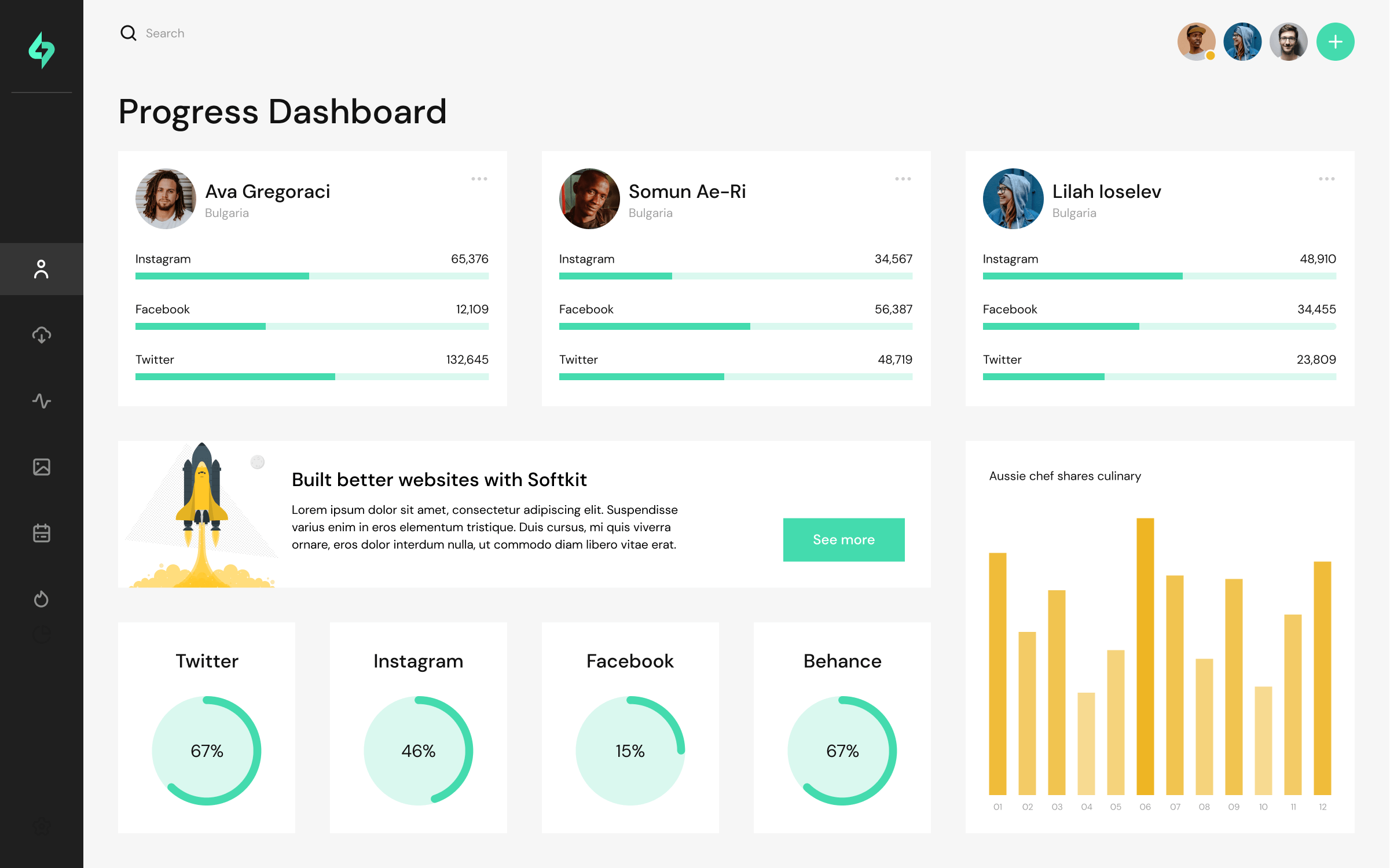Open the image gallery sidebar icon

[41, 466]
